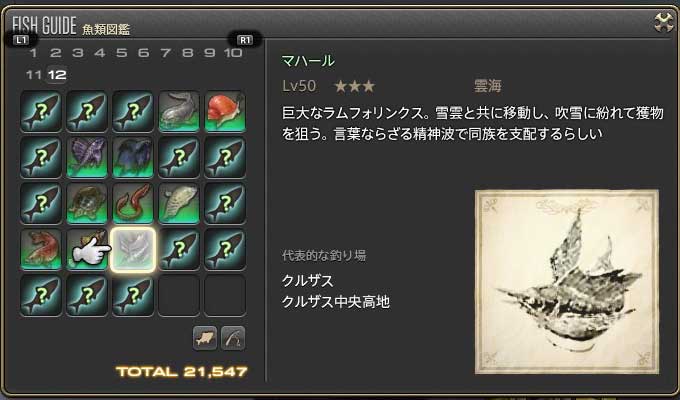Select the pale flat fish icon in third row
The height and width of the screenshot is (400, 680).
click(x=179, y=203)
